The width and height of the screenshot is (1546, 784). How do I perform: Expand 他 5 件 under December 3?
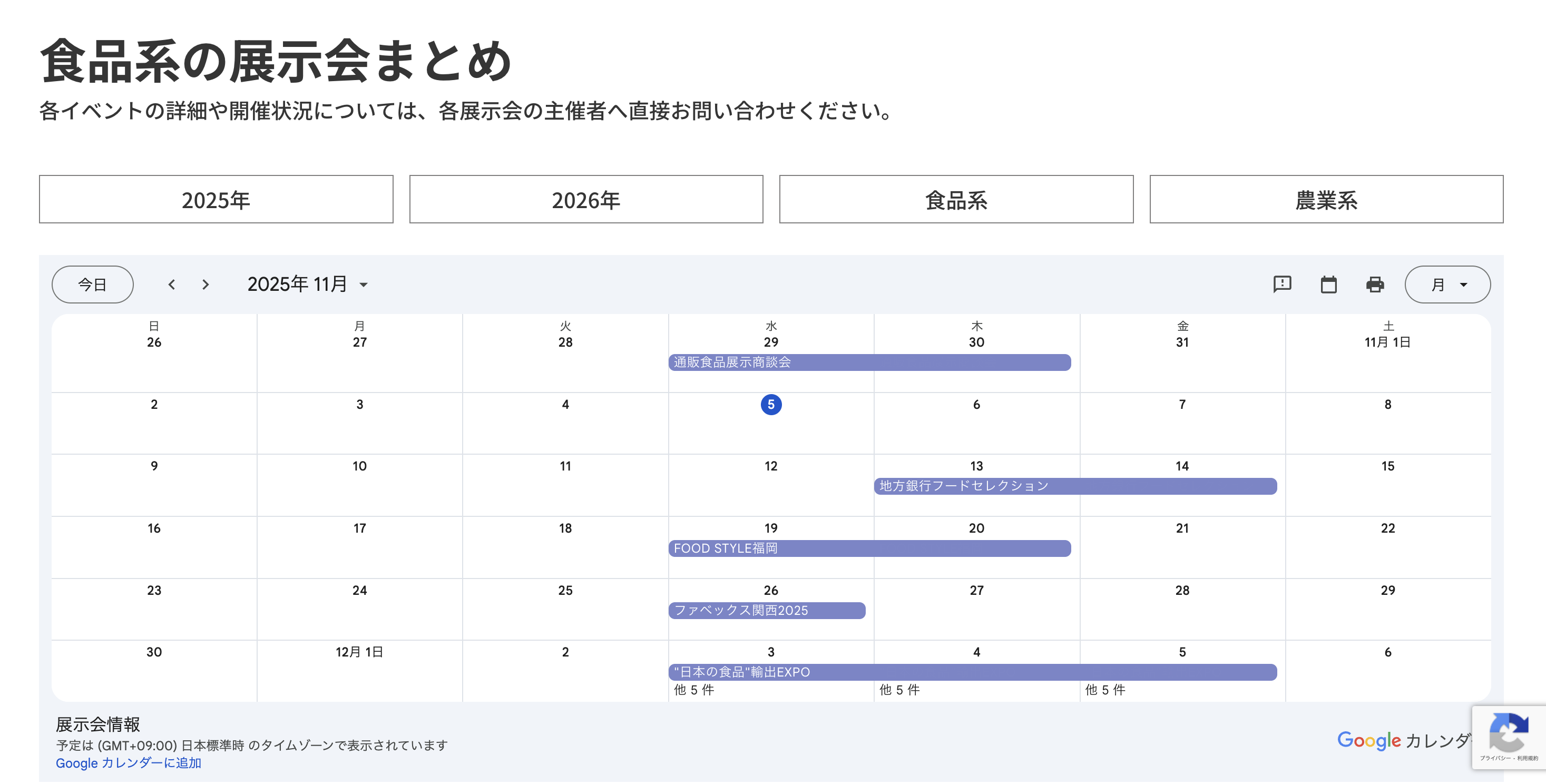point(694,690)
